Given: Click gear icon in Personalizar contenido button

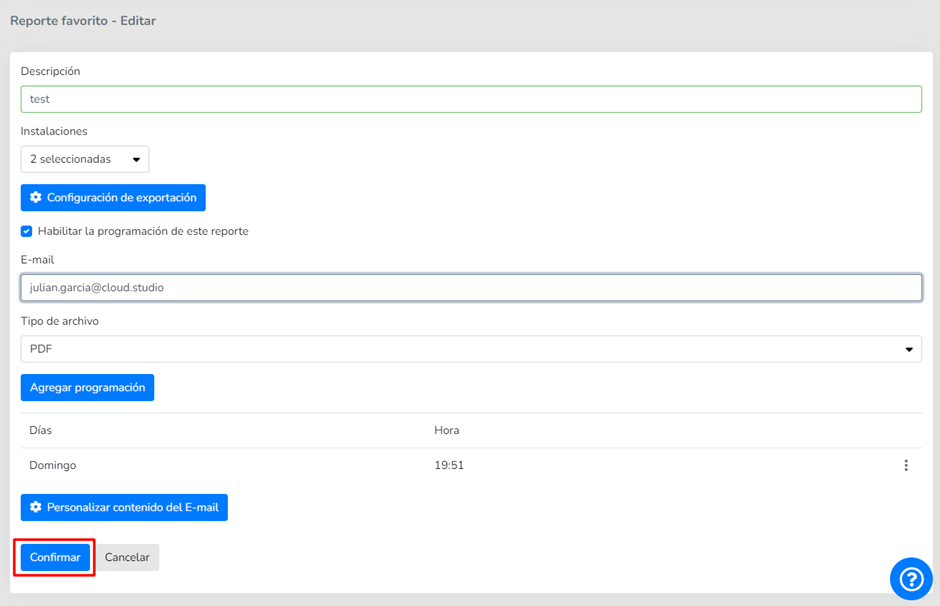Looking at the screenshot, I should point(36,508).
